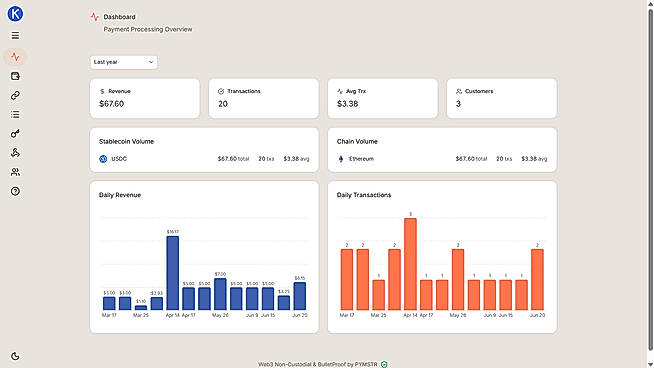Click the $67.60 total in Stablecoin Volume

[x=233, y=159]
